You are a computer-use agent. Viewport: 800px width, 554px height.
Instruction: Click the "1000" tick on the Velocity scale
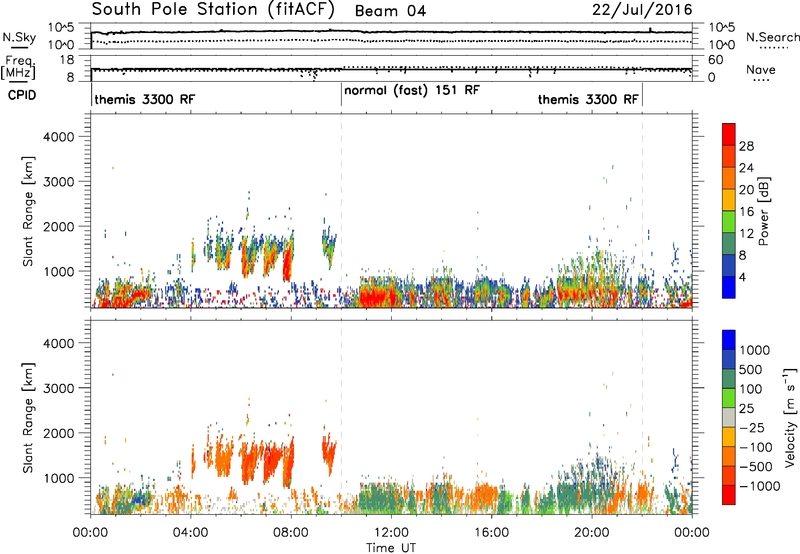[x=755, y=350]
